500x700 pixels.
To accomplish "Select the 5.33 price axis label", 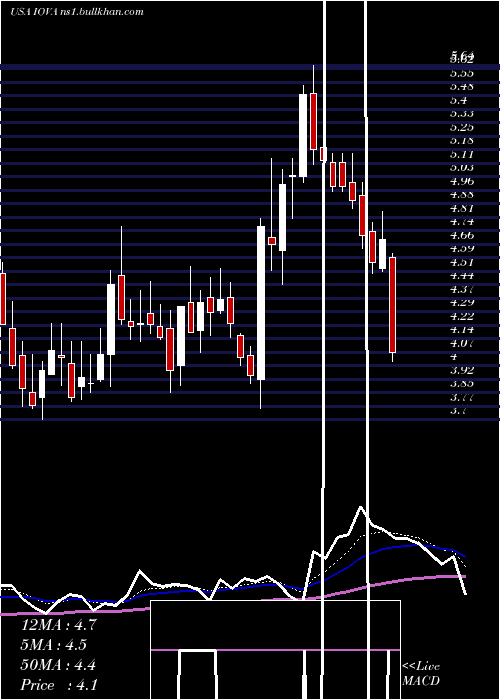I will pyautogui.click(x=462, y=113).
